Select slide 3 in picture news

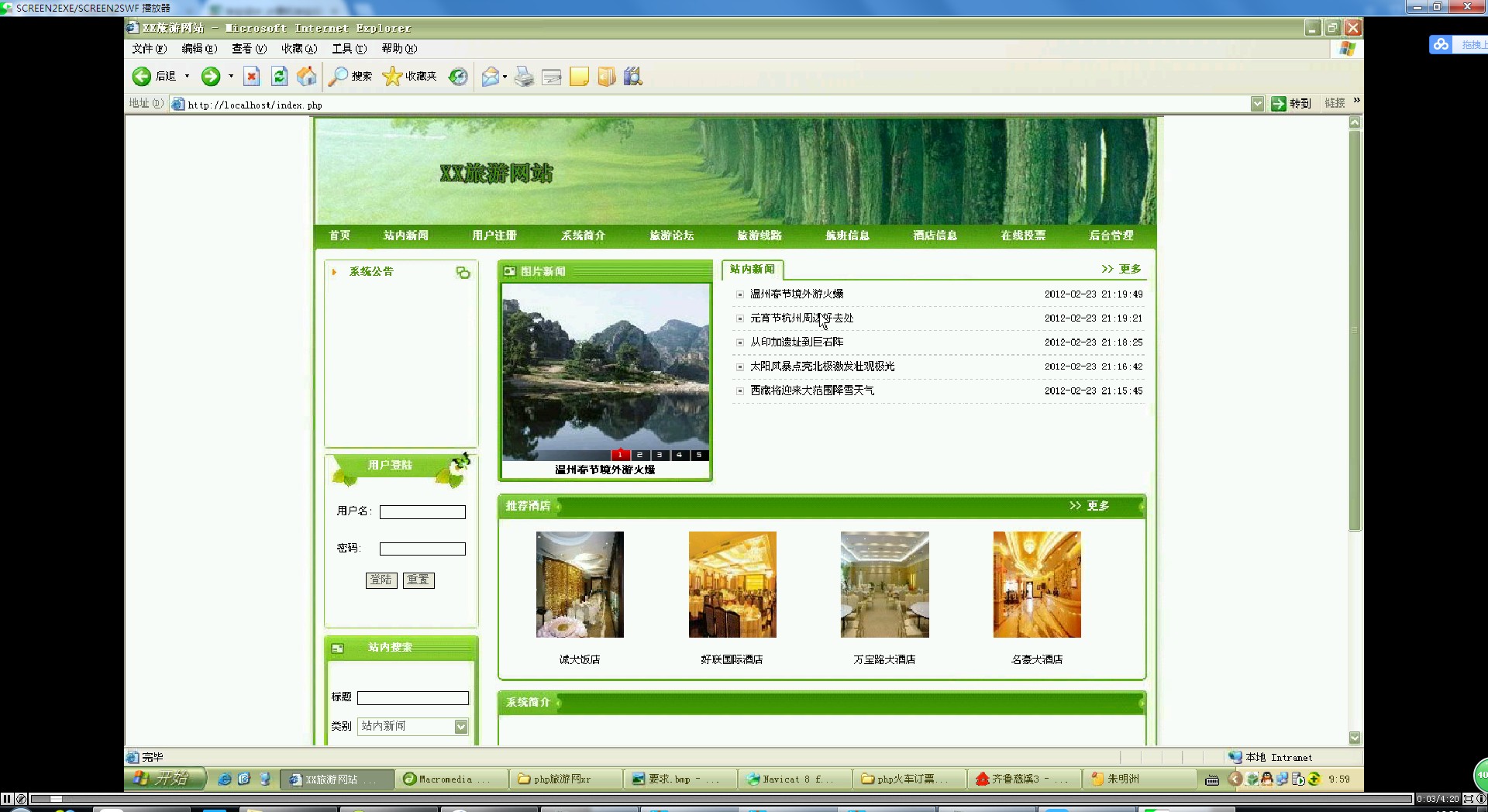coord(660,456)
